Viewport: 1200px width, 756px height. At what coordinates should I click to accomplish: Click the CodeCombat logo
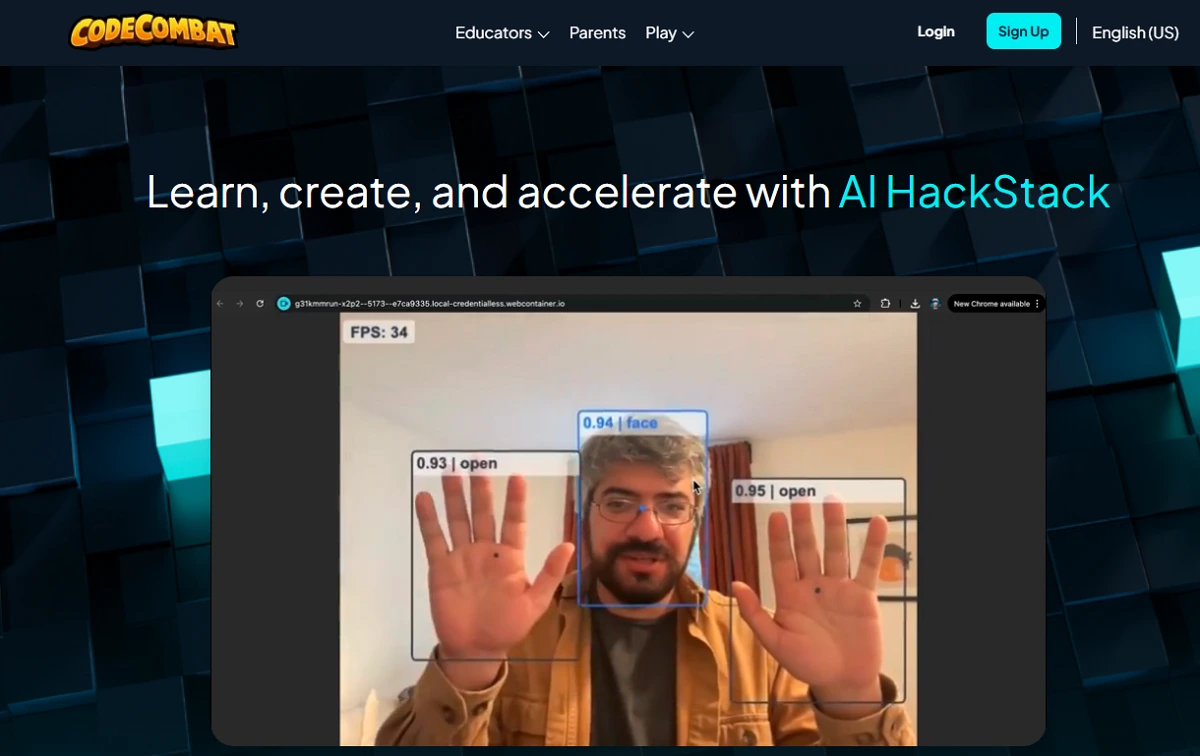click(x=153, y=32)
